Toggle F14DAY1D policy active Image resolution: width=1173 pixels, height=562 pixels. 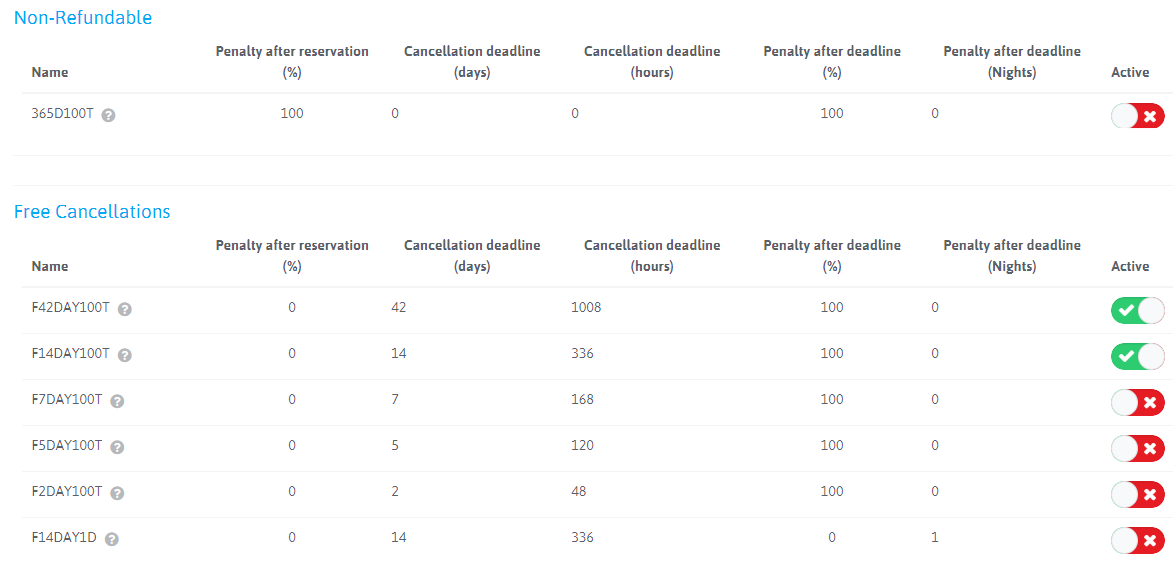[1137, 540]
